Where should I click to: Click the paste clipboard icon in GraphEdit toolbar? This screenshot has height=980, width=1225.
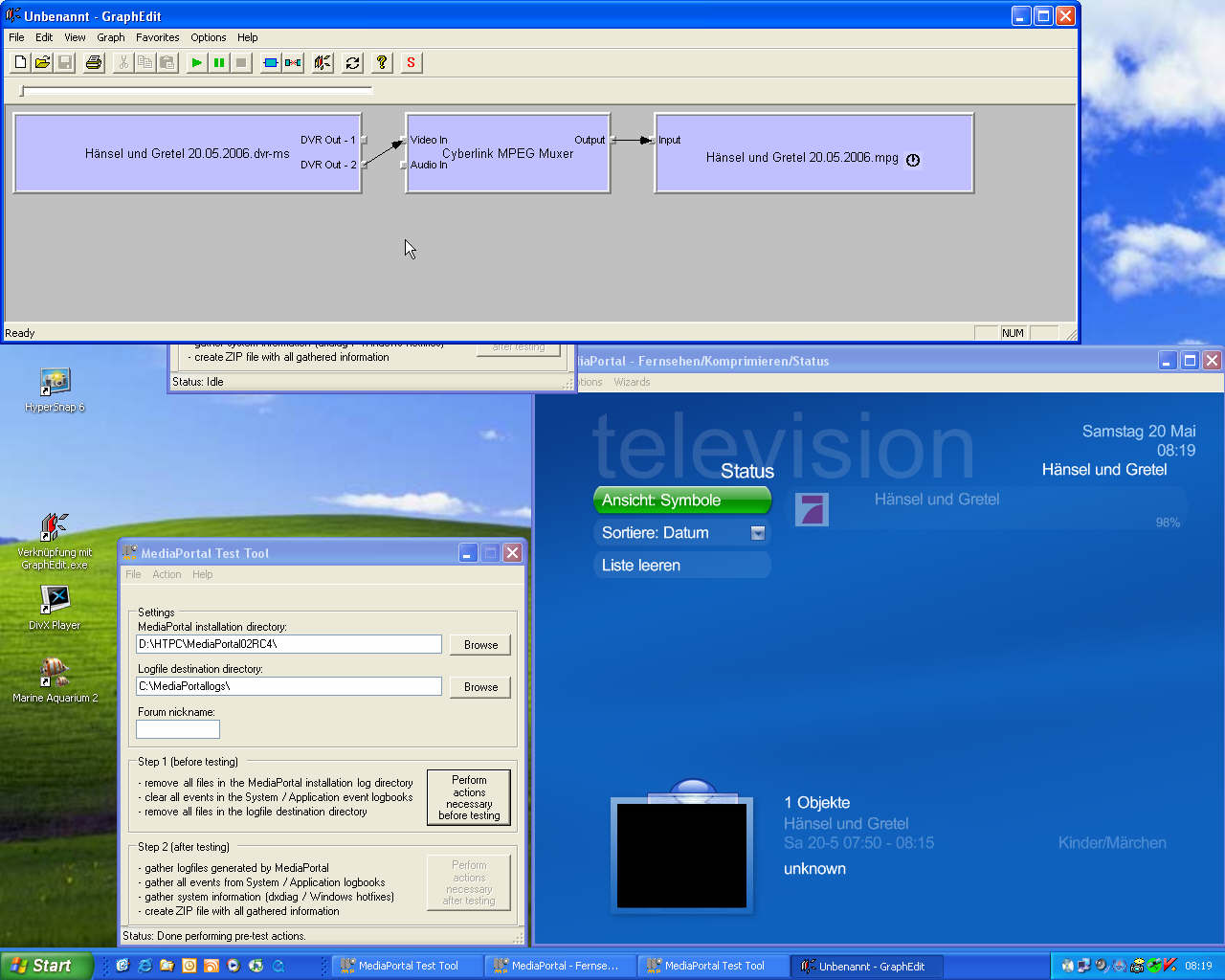pos(167,62)
